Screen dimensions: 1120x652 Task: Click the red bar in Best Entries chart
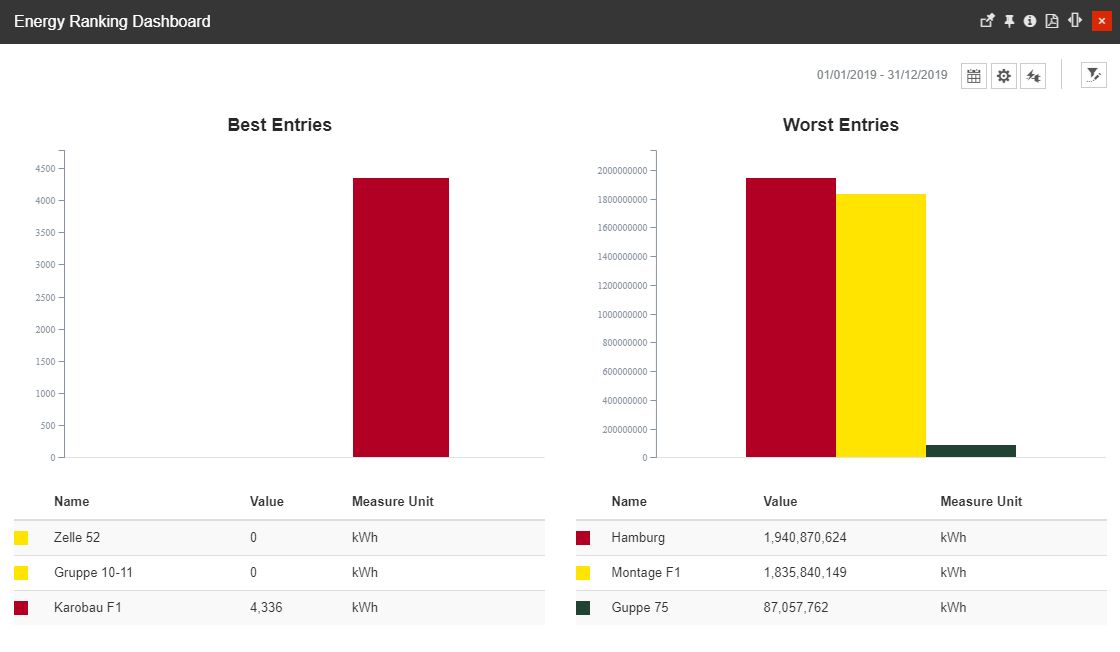click(400, 320)
